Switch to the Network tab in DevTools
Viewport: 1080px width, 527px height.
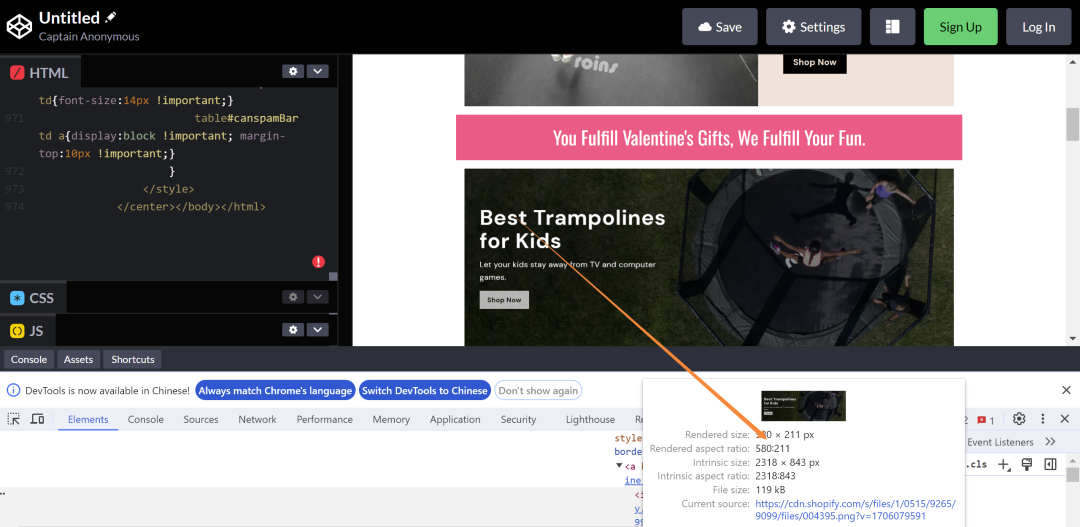[x=257, y=420]
